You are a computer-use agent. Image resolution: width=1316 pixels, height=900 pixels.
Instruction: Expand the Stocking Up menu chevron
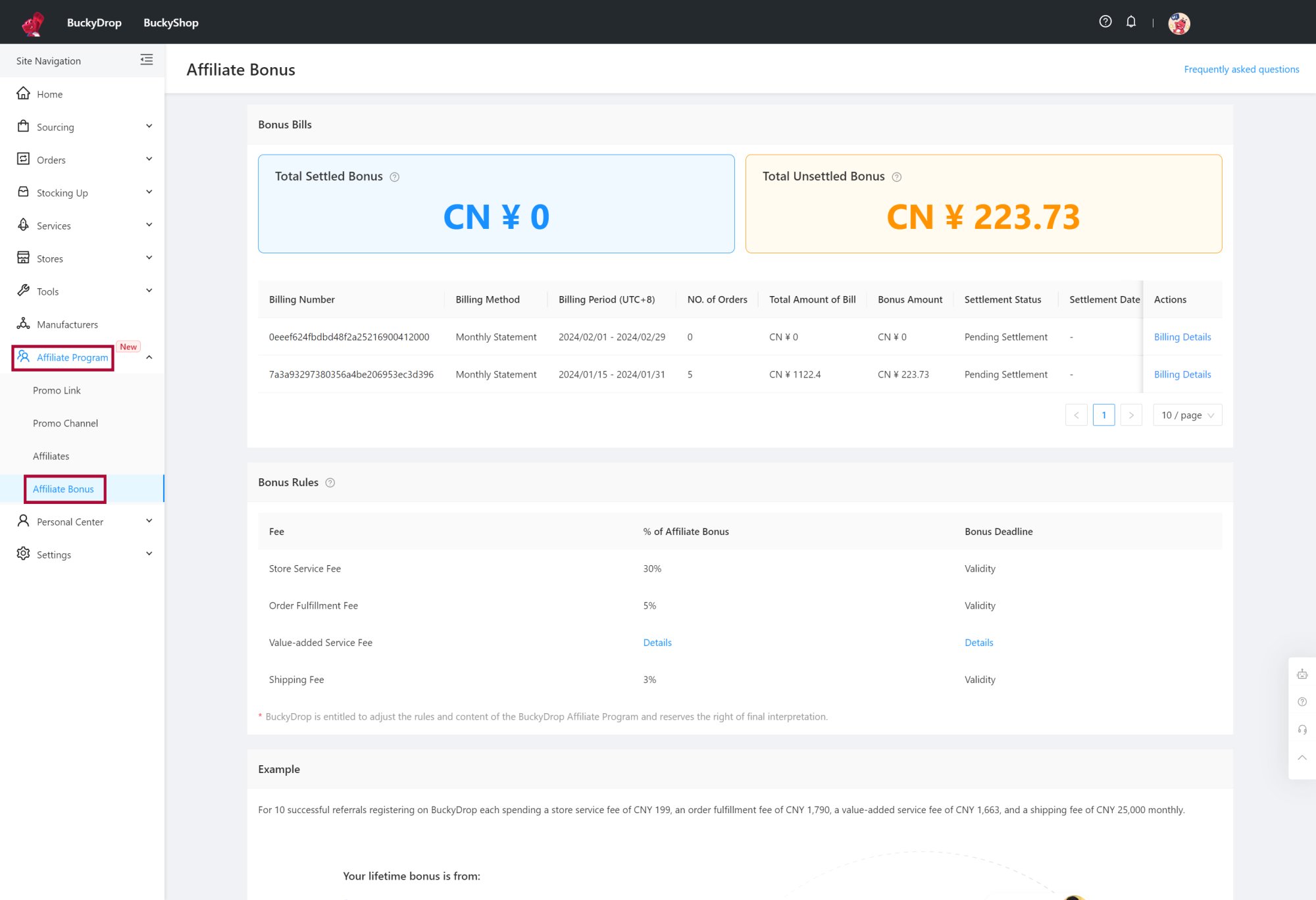(x=149, y=192)
